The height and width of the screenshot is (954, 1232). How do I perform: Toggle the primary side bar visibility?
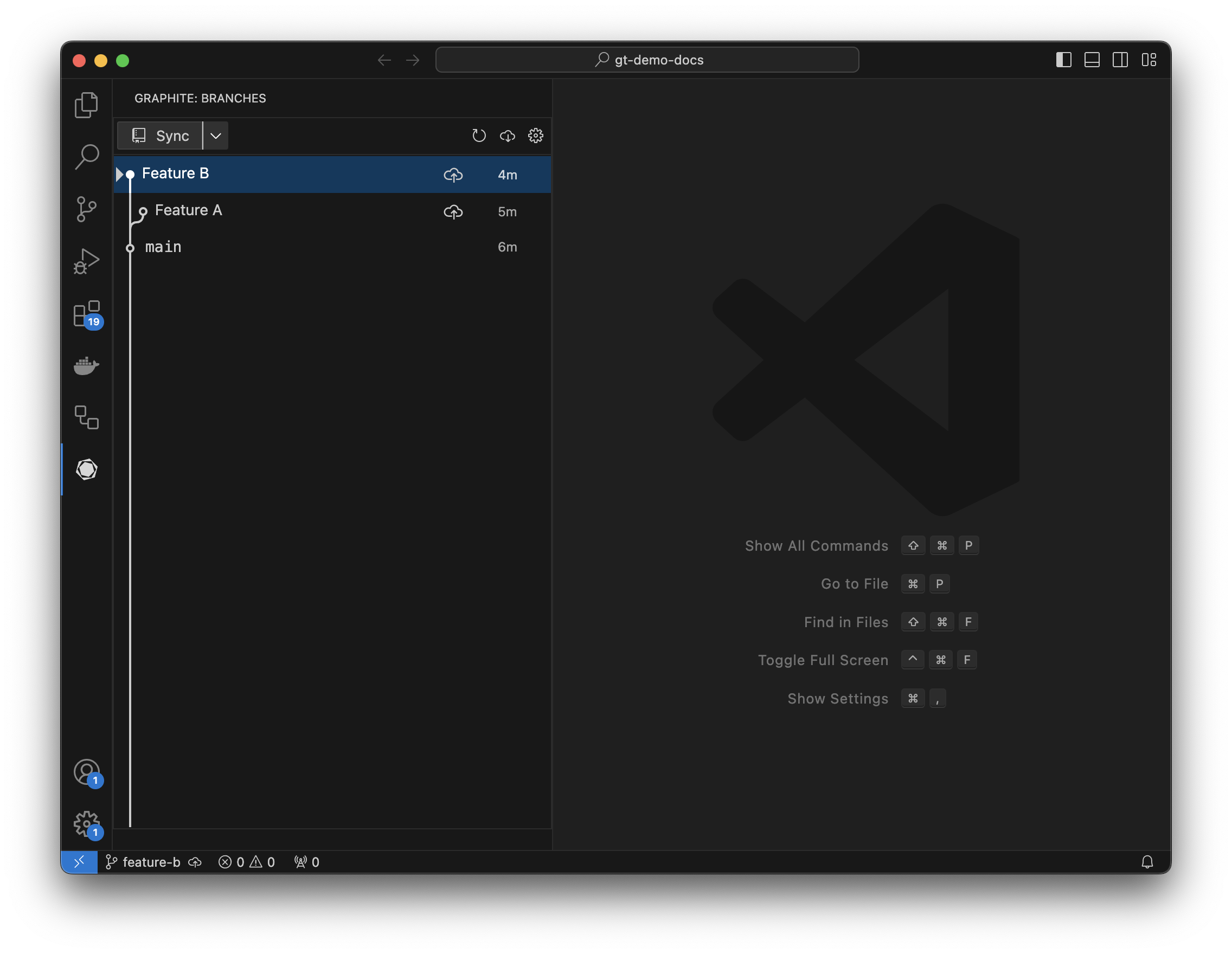click(1063, 60)
